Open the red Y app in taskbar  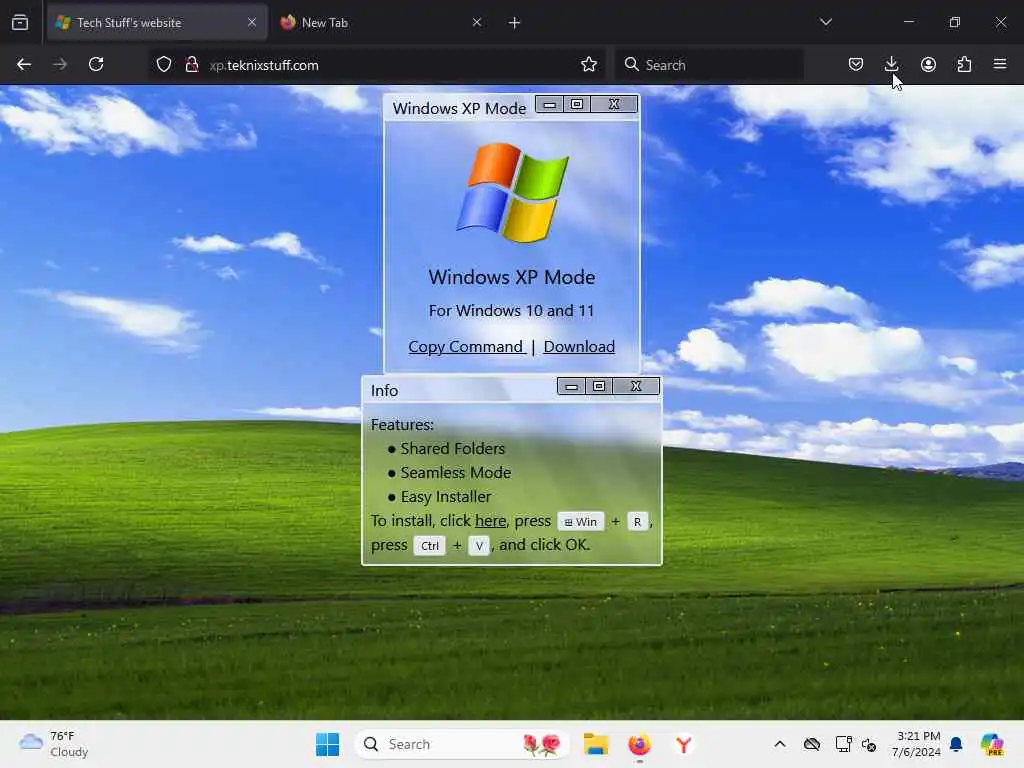click(x=684, y=744)
